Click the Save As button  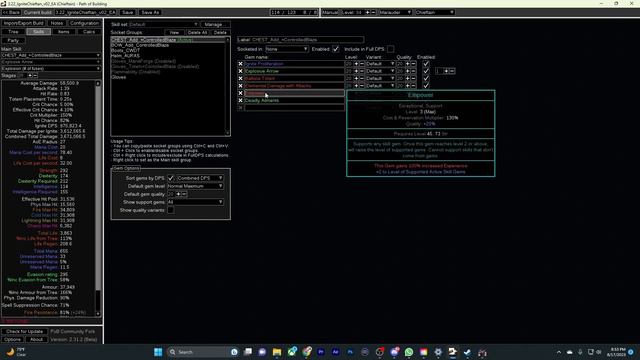point(150,12)
